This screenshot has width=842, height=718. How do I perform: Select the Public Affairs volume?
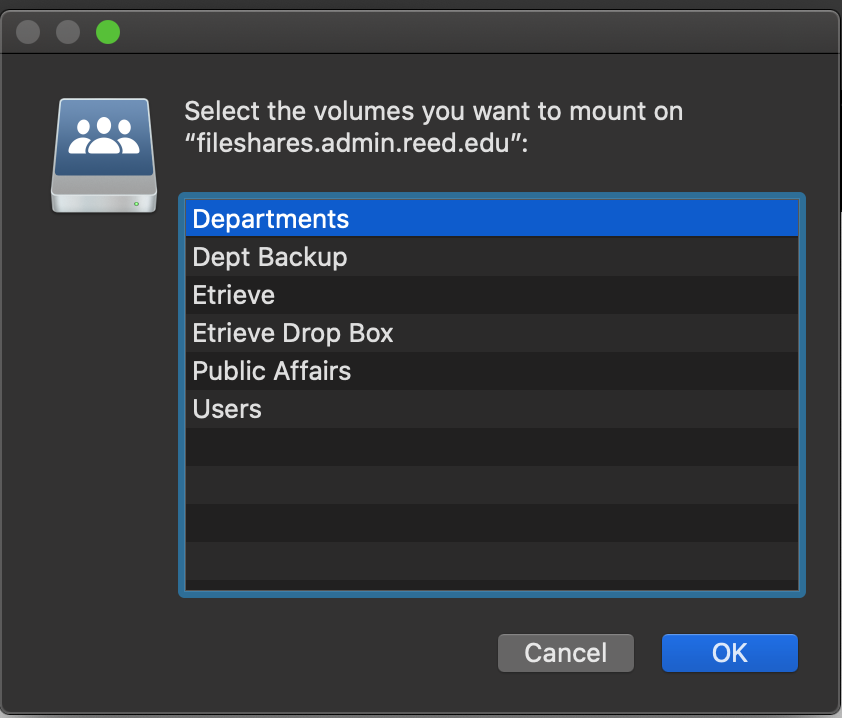(x=272, y=371)
